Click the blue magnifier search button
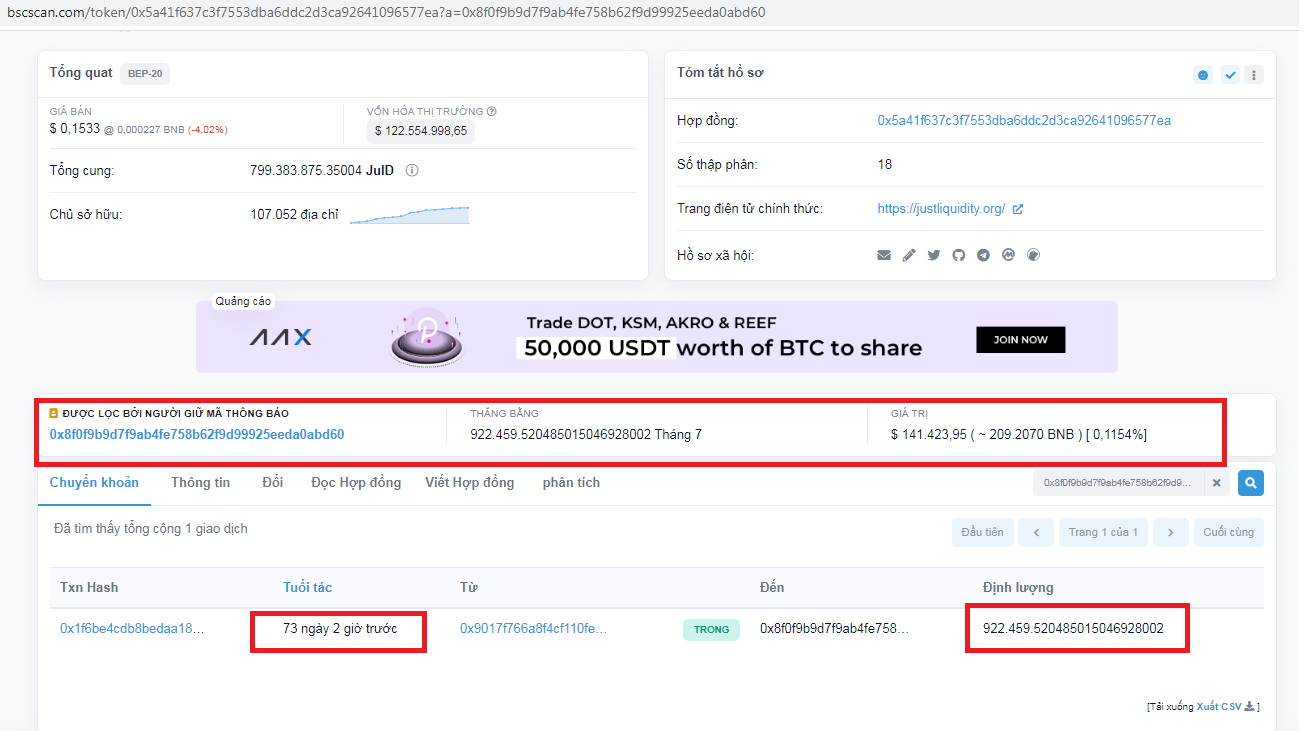 pyautogui.click(x=1250, y=483)
